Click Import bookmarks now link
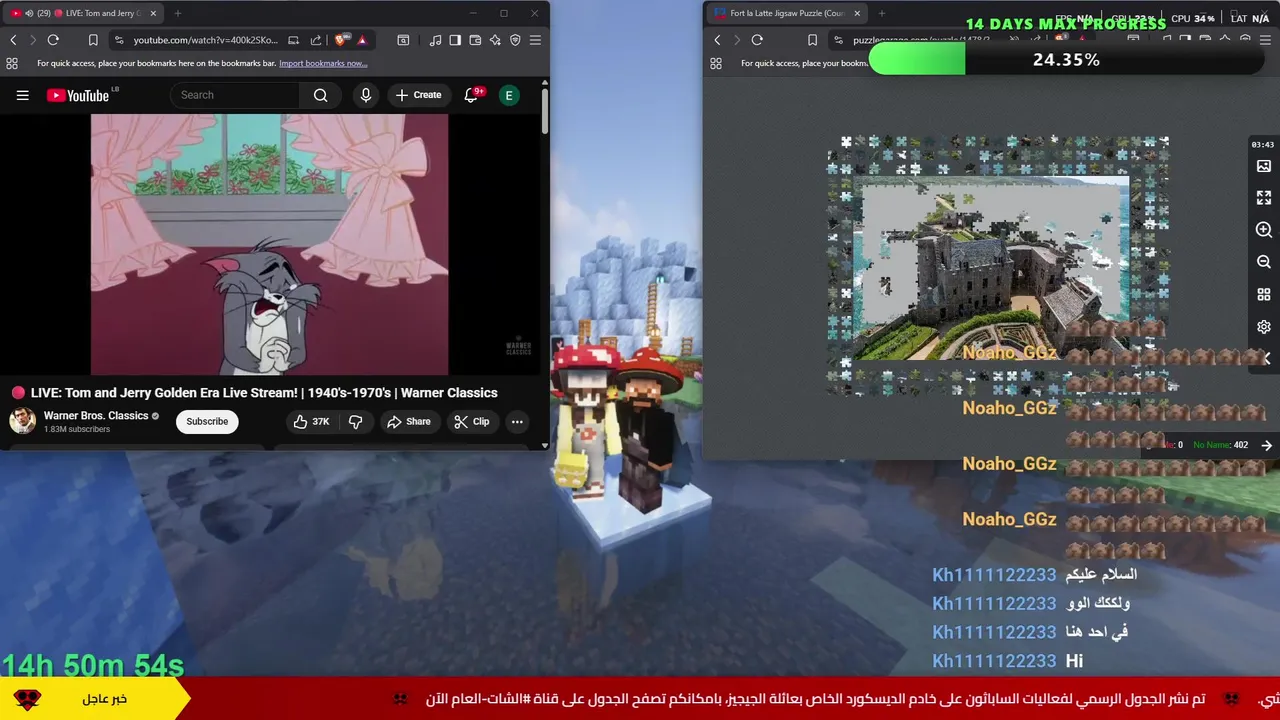Image resolution: width=1280 pixels, height=720 pixels. (323, 63)
